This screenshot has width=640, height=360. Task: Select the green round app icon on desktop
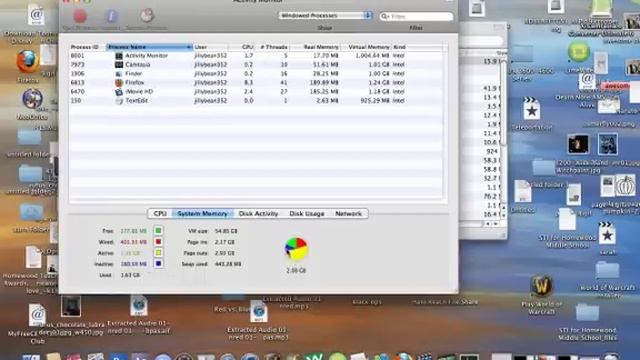[579, 52]
